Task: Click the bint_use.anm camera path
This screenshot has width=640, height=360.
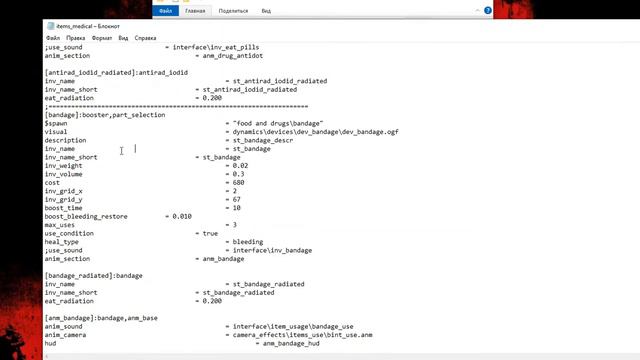Action: point(302,335)
